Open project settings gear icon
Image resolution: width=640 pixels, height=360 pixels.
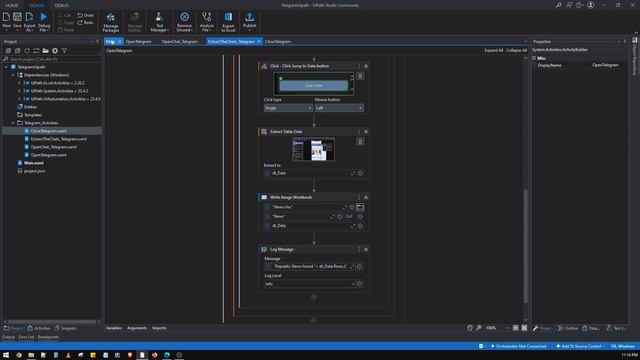pyautogui.click(x=55, y=51)
